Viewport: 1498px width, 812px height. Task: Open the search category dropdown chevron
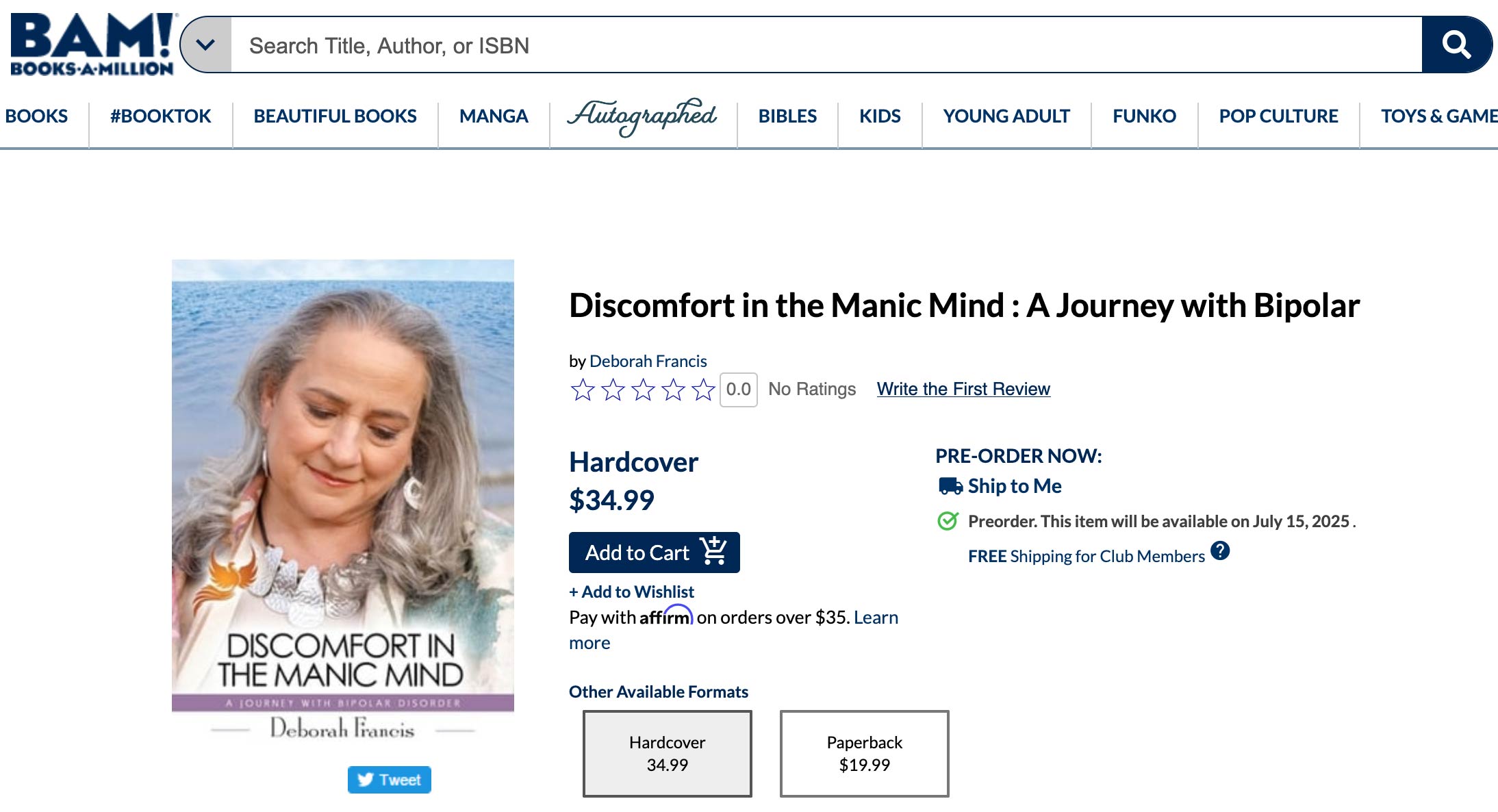pyautogui.click(x=205, y=45)
